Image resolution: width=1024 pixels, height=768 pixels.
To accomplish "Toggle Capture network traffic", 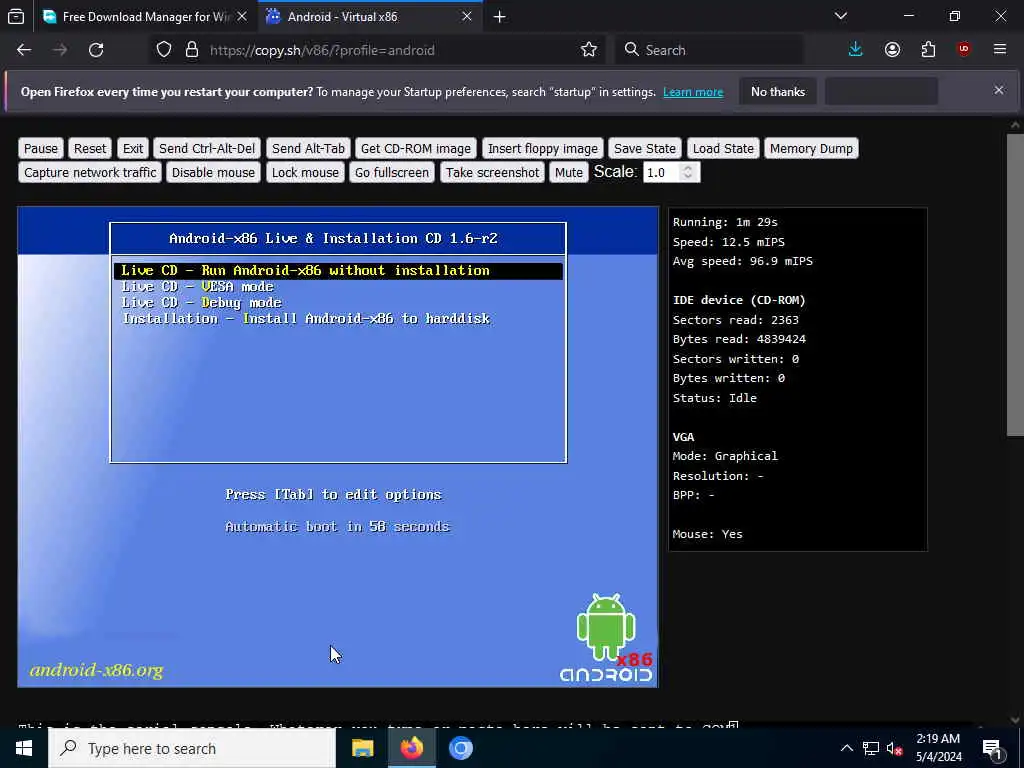I will tap(90, 172).
